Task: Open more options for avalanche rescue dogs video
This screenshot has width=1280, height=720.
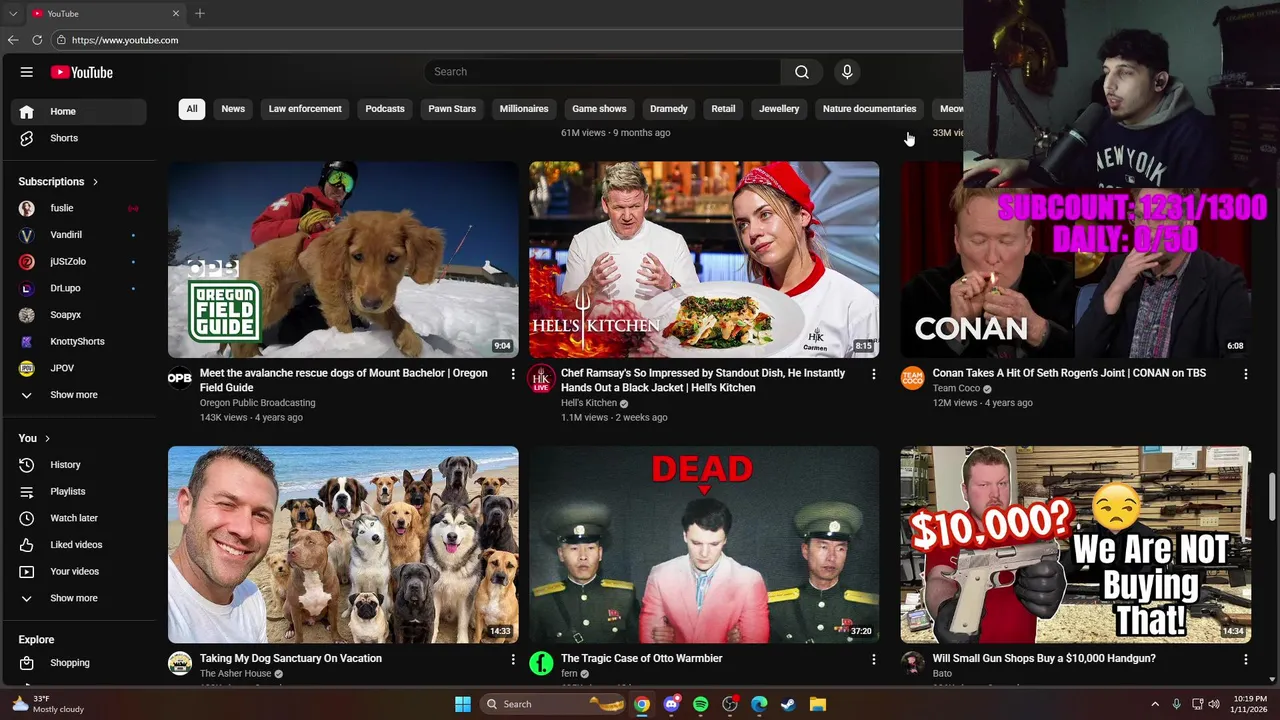Action: pos(513,374)
